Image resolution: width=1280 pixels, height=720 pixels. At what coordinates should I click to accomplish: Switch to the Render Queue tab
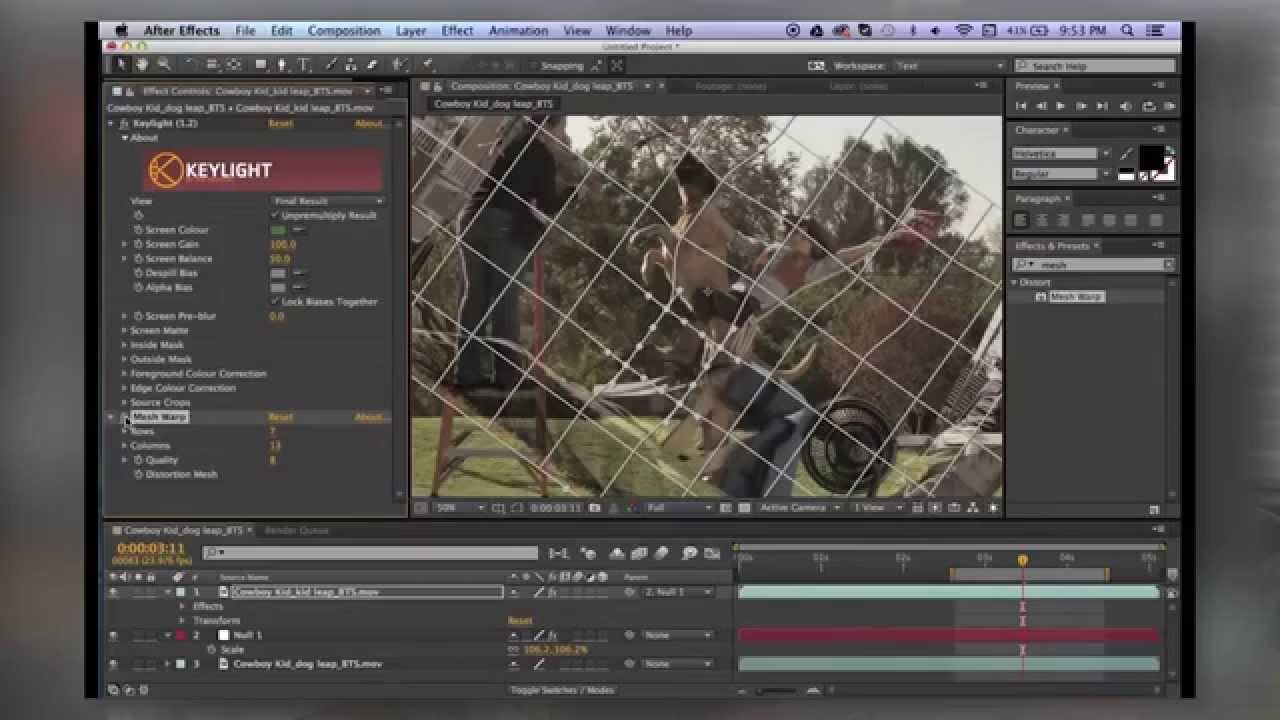297,530
